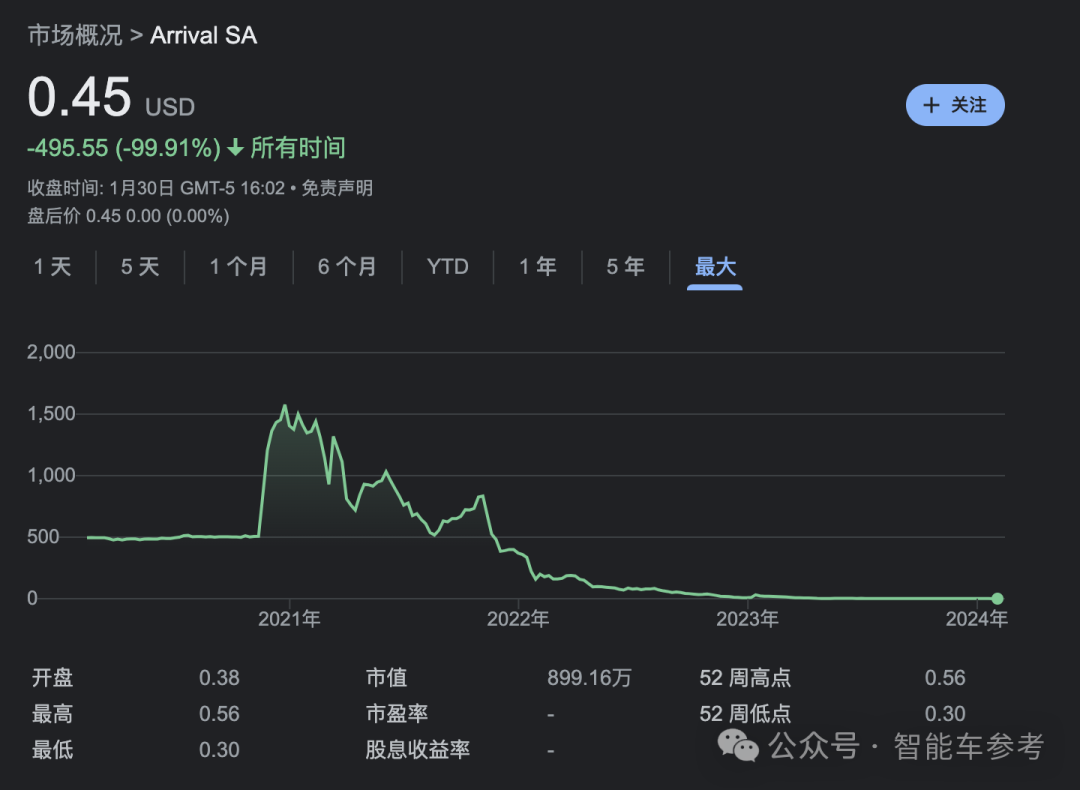1080x790 pixels.
Task: Click the 2024年 axis label
Action: coord(977,619)
